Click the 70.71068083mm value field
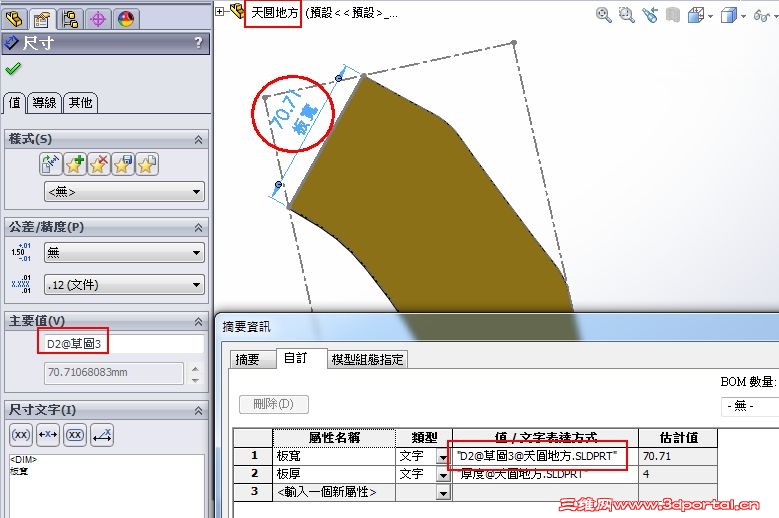This screenshot has height=518, width=779. (114, 372)
